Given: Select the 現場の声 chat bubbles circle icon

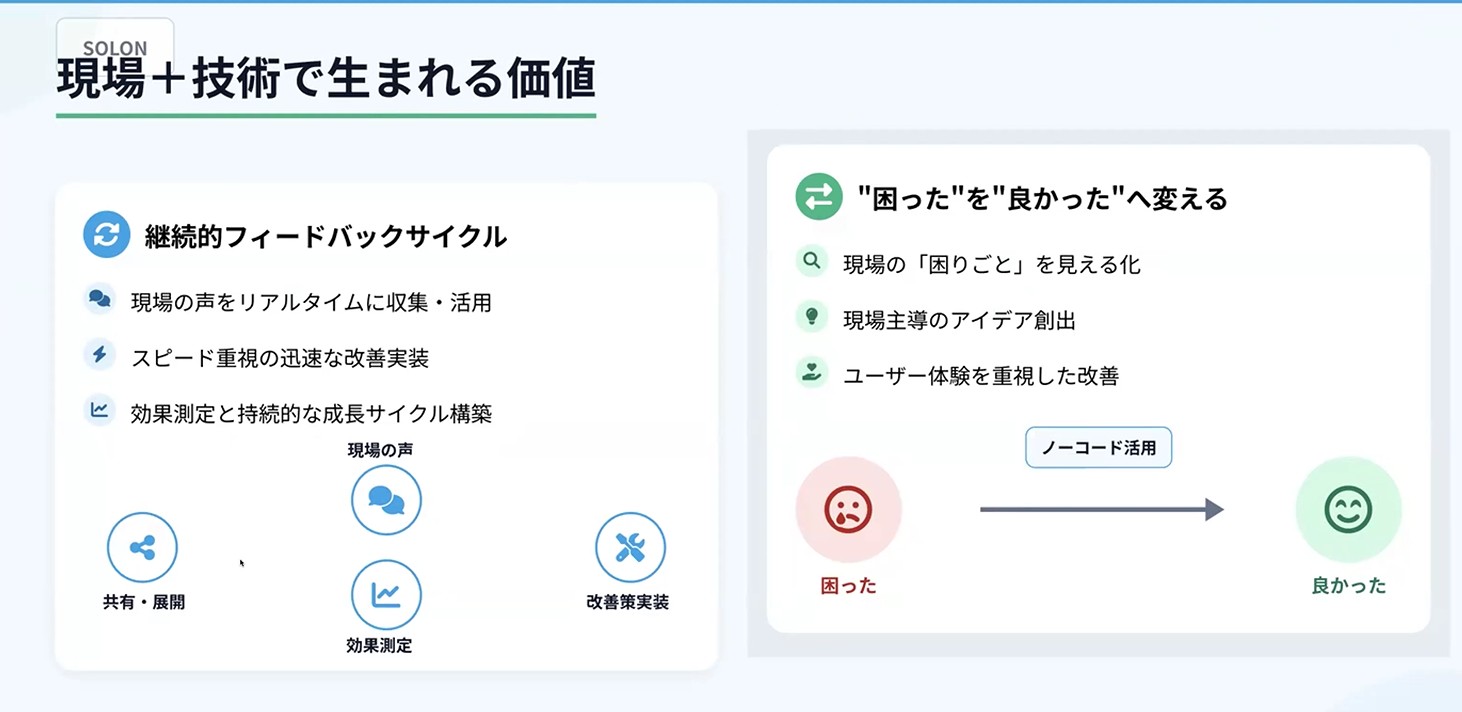Looking at the screenshot, I should (386, 500).
